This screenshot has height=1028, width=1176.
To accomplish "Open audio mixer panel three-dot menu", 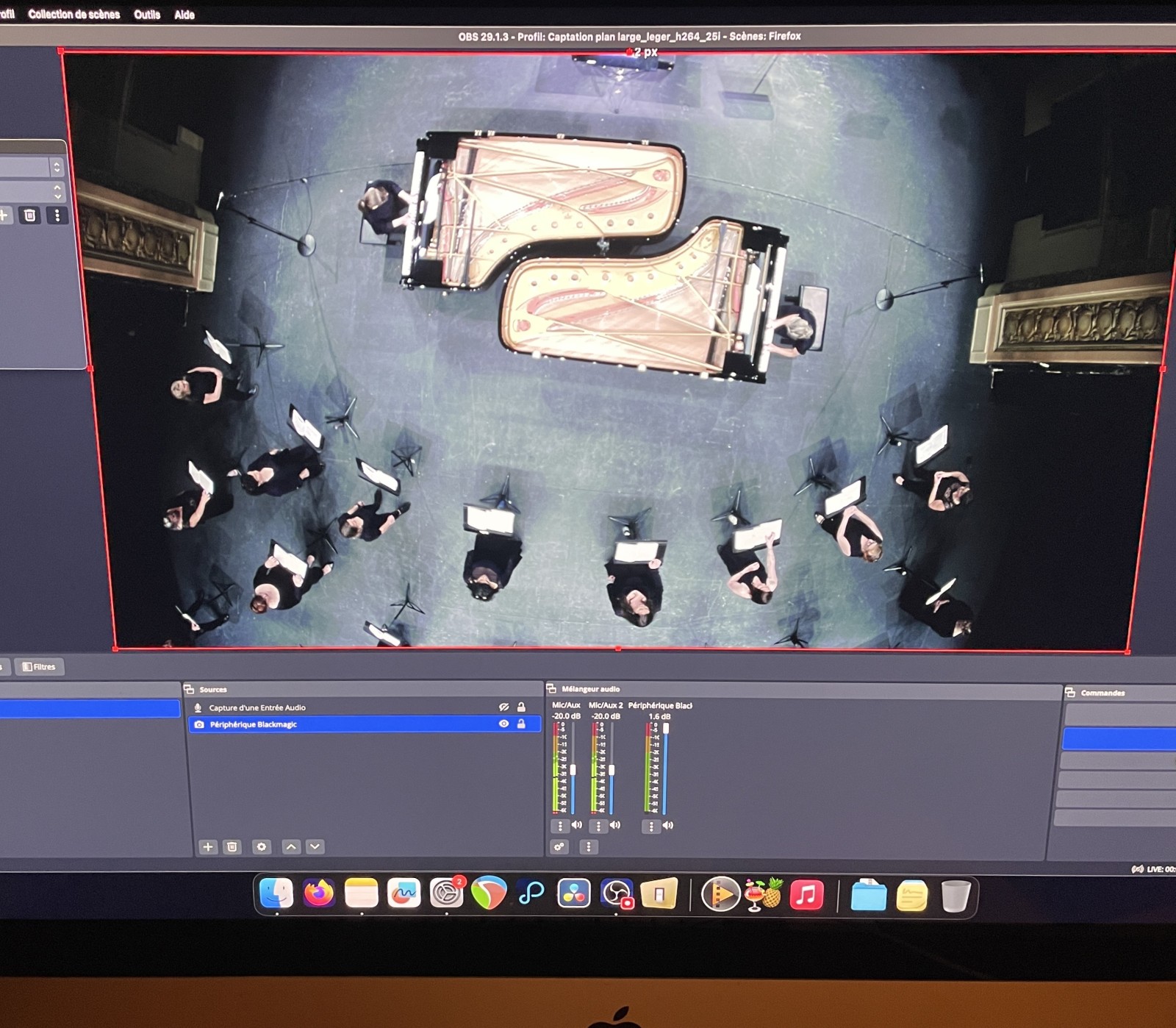I will click(588, 847).
